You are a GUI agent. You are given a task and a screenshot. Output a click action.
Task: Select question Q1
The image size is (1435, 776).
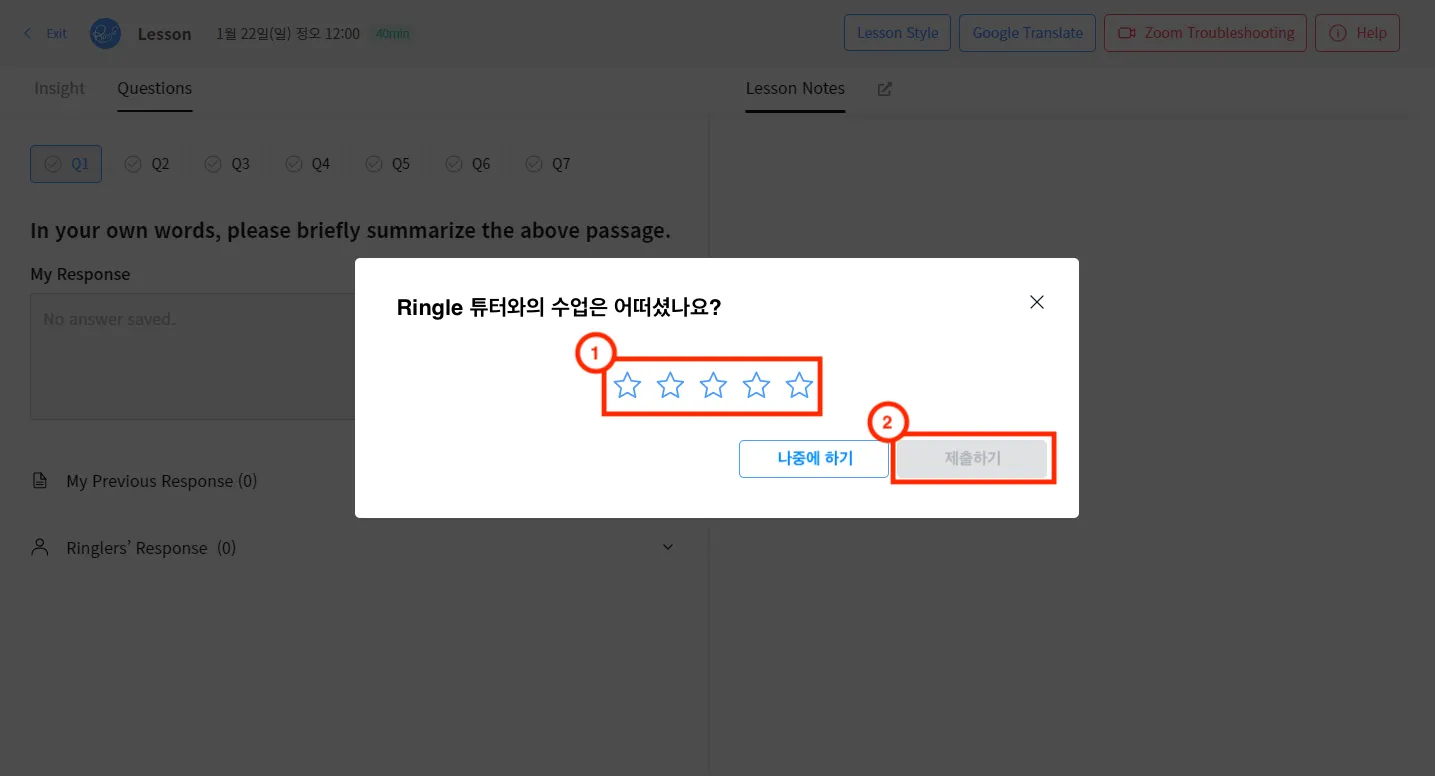click(x=66, y=164)
